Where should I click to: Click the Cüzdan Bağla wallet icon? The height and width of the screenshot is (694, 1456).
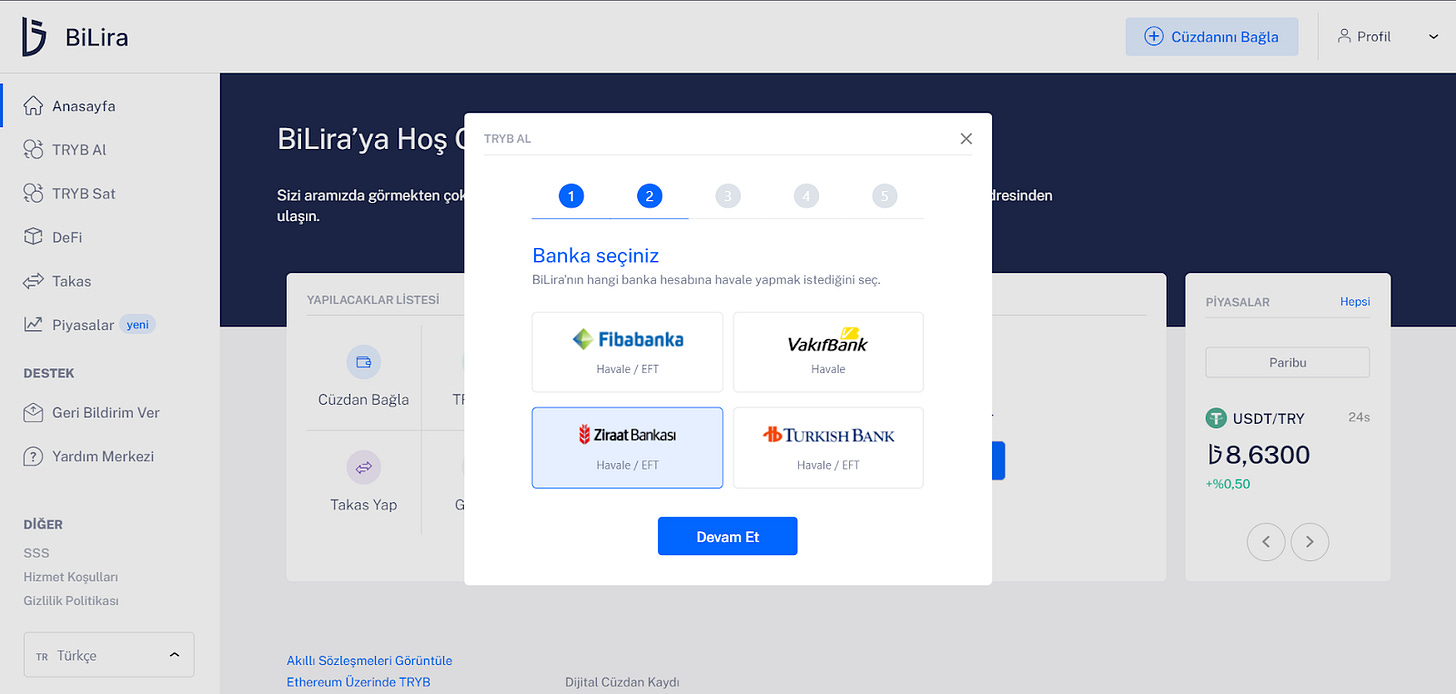(364, 362)
